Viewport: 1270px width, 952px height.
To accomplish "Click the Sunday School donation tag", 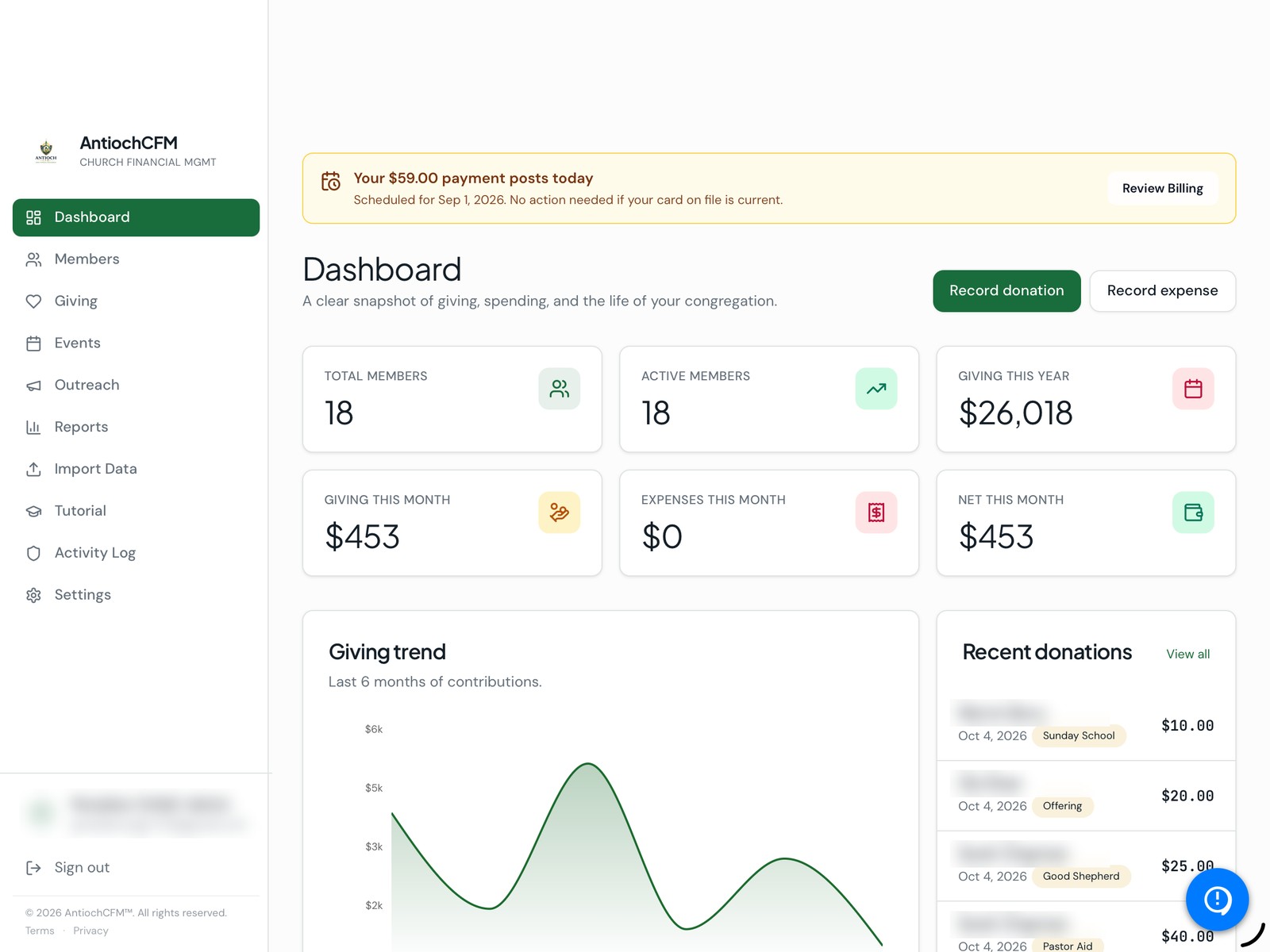I will click(x=1079, y=736).
